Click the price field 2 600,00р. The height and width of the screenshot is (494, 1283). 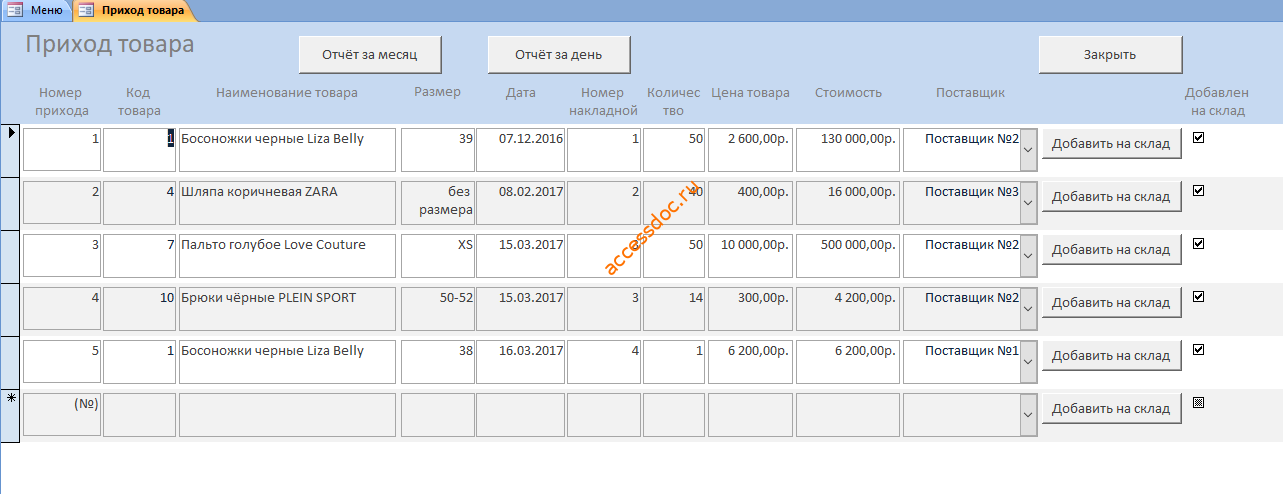point(750,149)
